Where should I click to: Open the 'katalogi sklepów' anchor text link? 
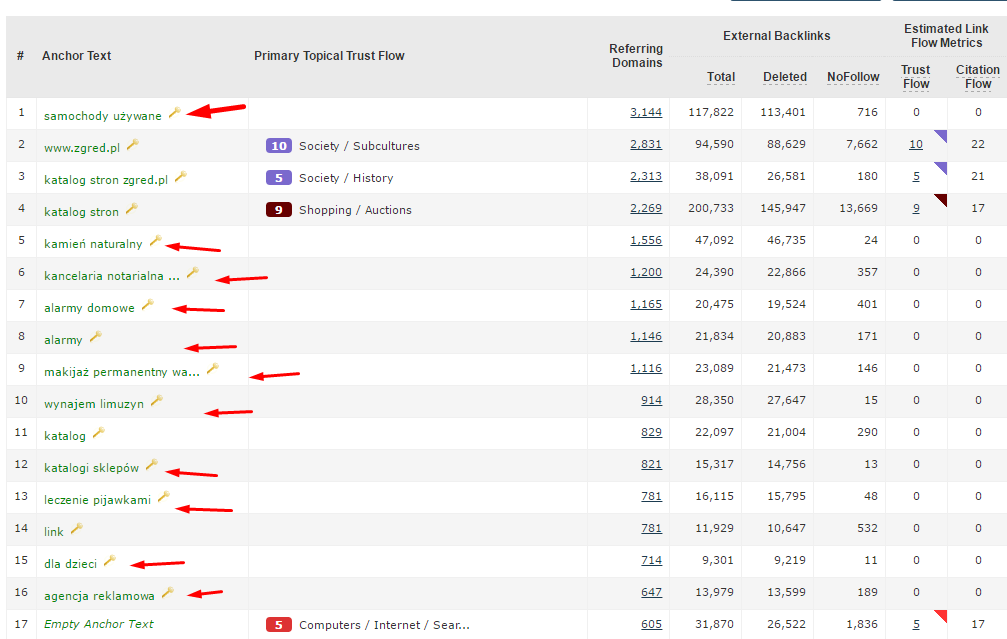[x=91, y=468]
